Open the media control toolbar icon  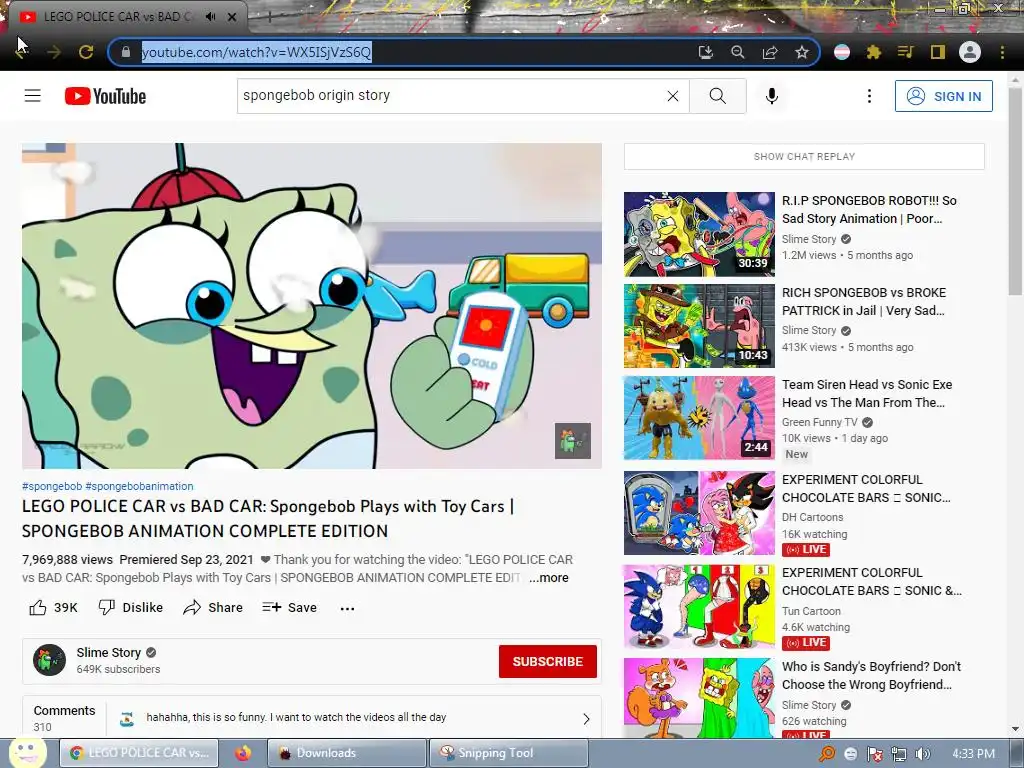905,52
